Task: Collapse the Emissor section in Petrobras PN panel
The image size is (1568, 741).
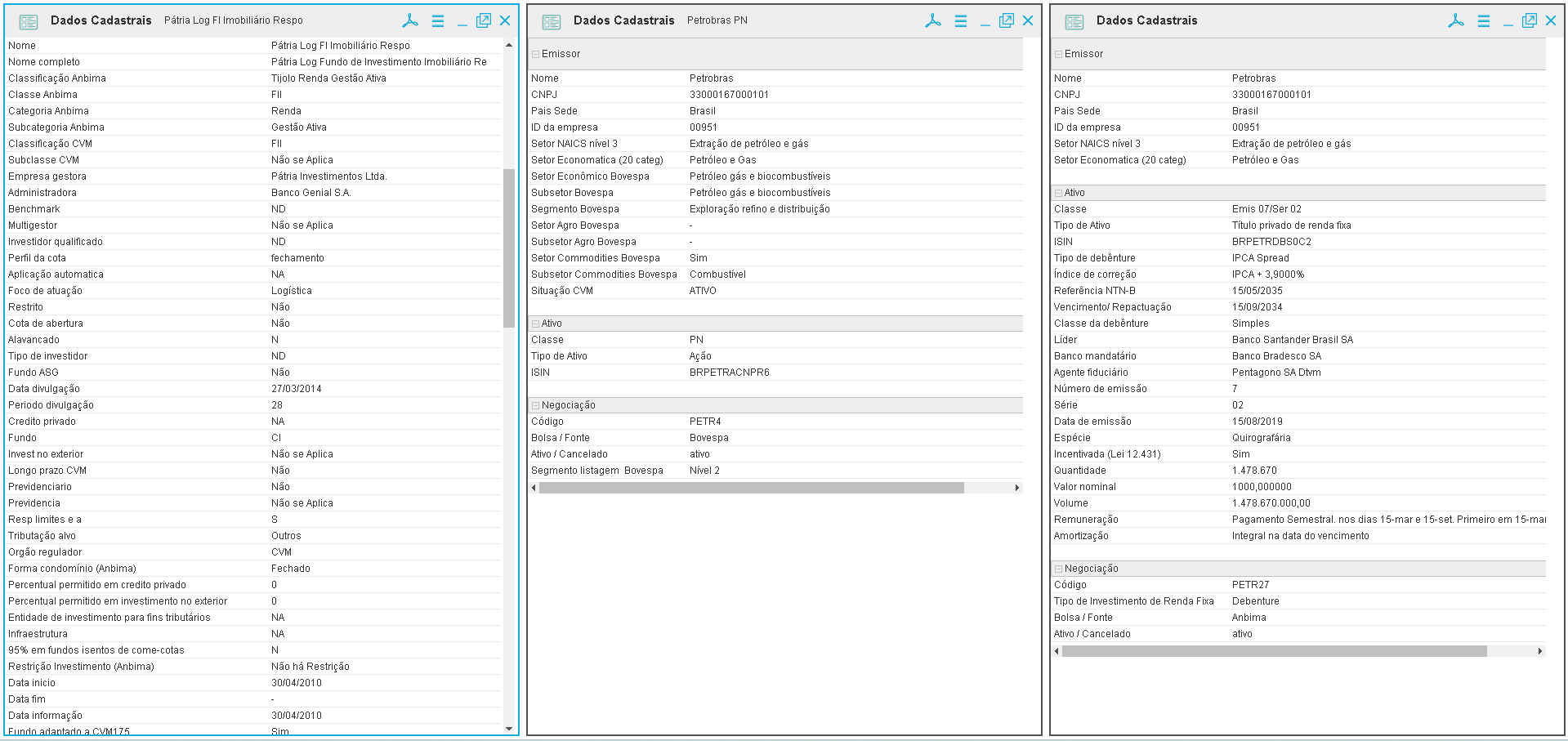Action: pyautogui.click(x=535, y=55)
